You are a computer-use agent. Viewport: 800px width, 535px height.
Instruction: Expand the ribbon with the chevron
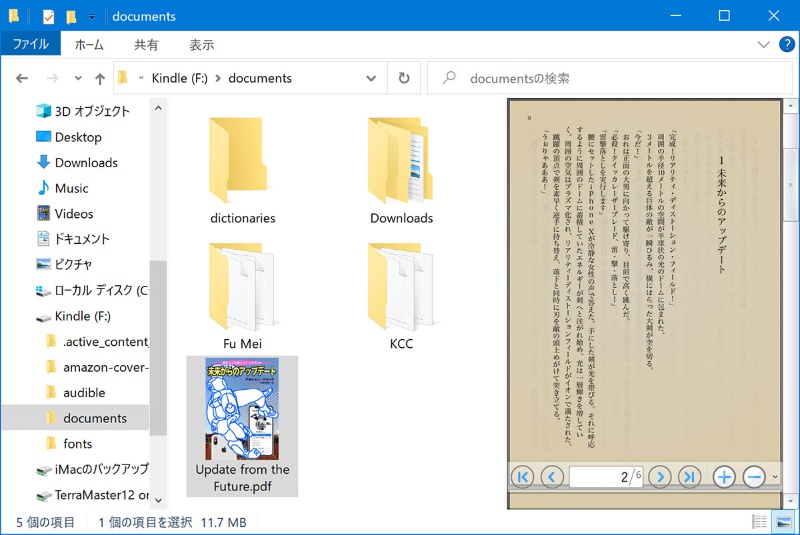[763, 44]
